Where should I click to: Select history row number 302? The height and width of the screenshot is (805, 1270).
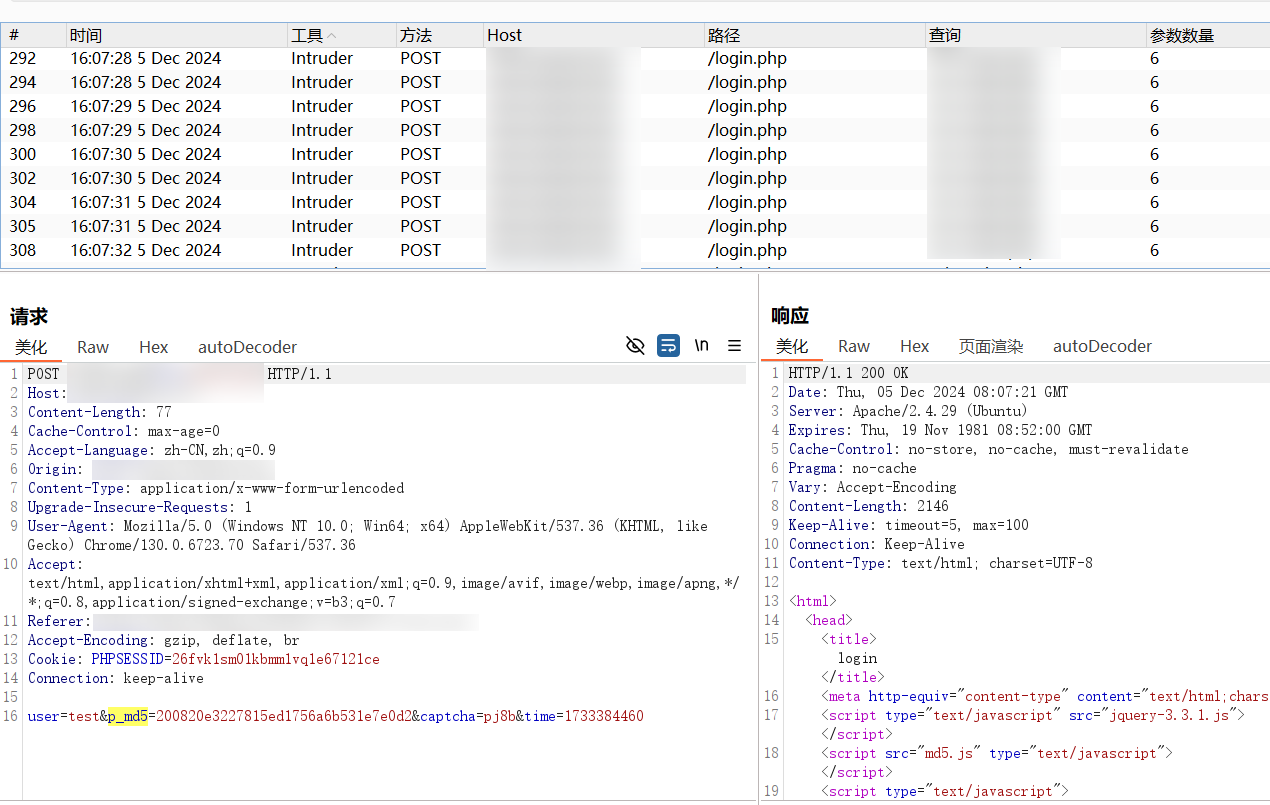[x=635, y=178]
